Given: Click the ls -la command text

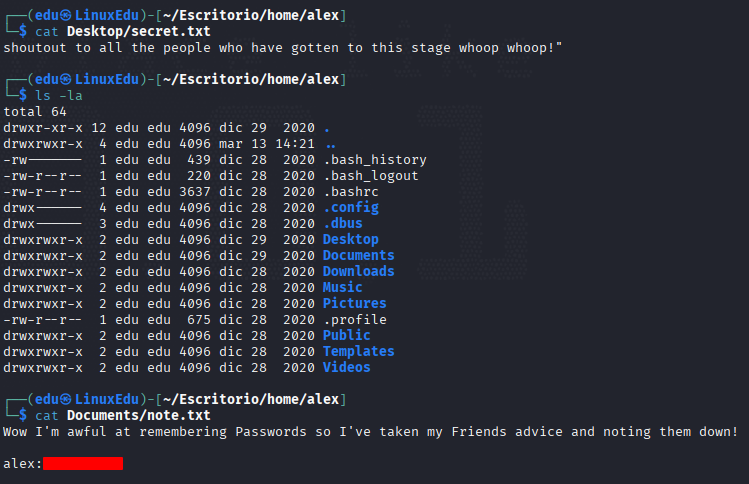Looking at the screenshot, I should point(59,96).
